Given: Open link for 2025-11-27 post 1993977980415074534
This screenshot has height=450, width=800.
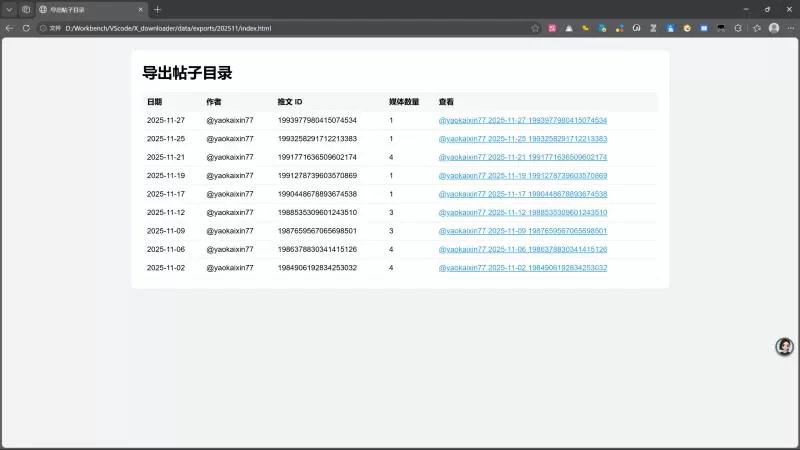Looking at the screenshot, I should click(522, 120).
